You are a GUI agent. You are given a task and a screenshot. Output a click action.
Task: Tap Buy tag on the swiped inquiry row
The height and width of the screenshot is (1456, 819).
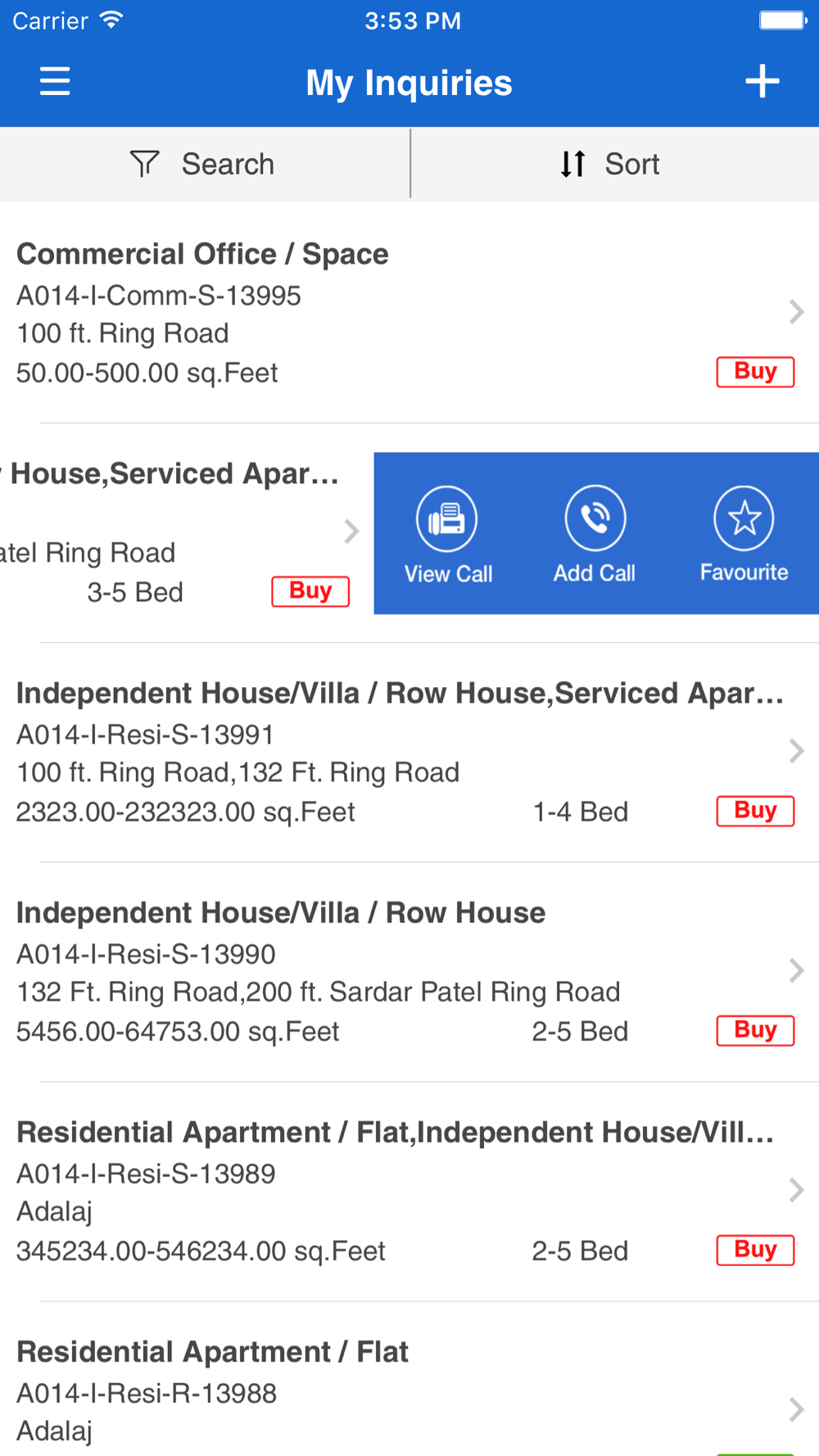310,591
